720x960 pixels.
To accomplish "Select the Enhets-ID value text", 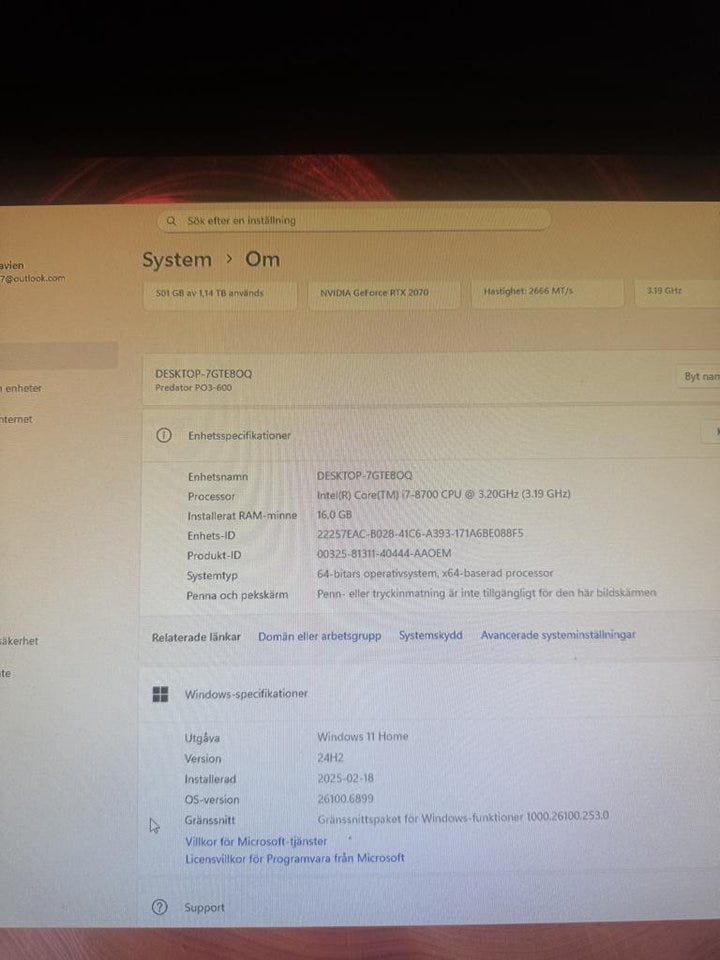I will pos(420,533).
